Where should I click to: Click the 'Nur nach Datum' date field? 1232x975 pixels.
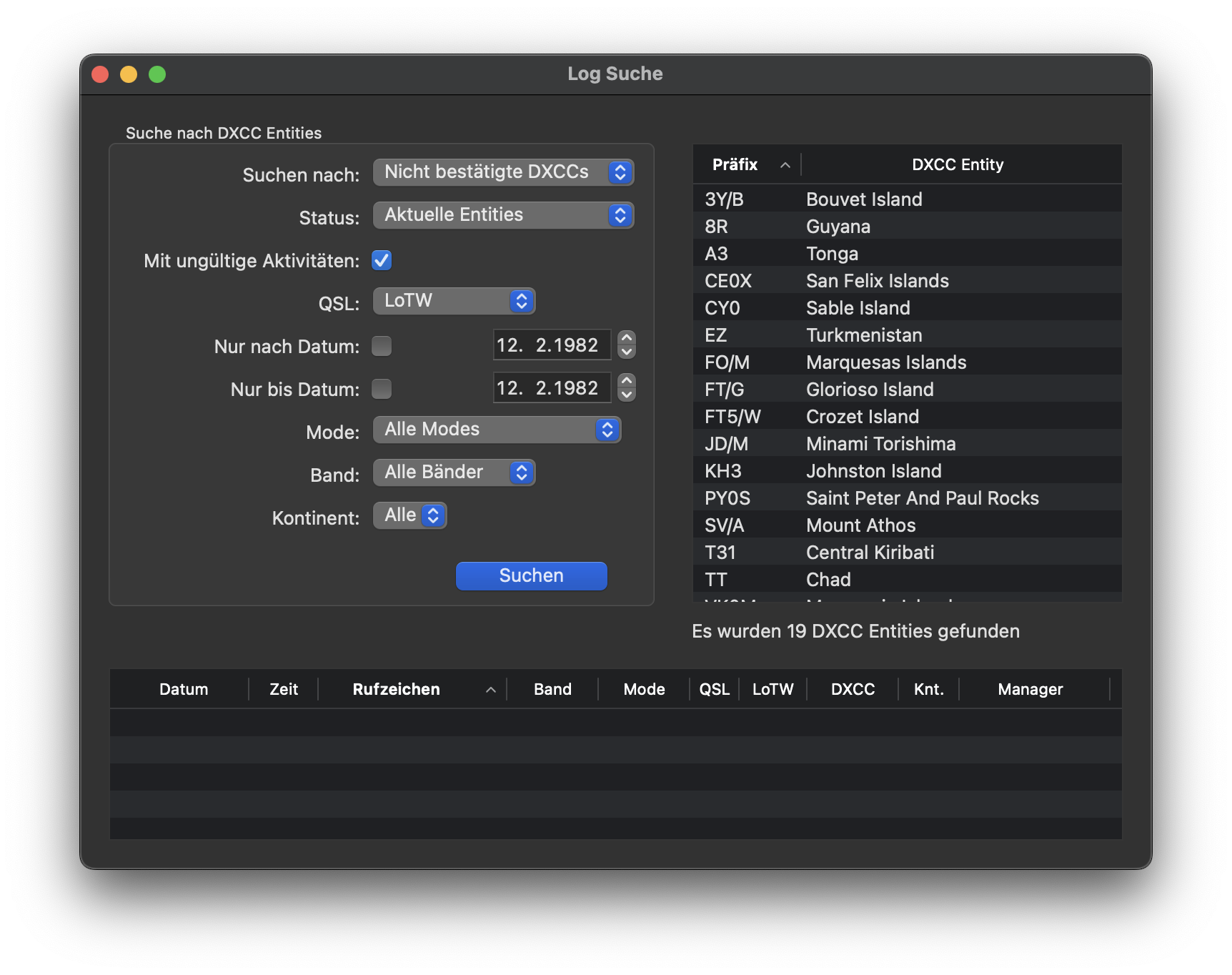[551, 345]
